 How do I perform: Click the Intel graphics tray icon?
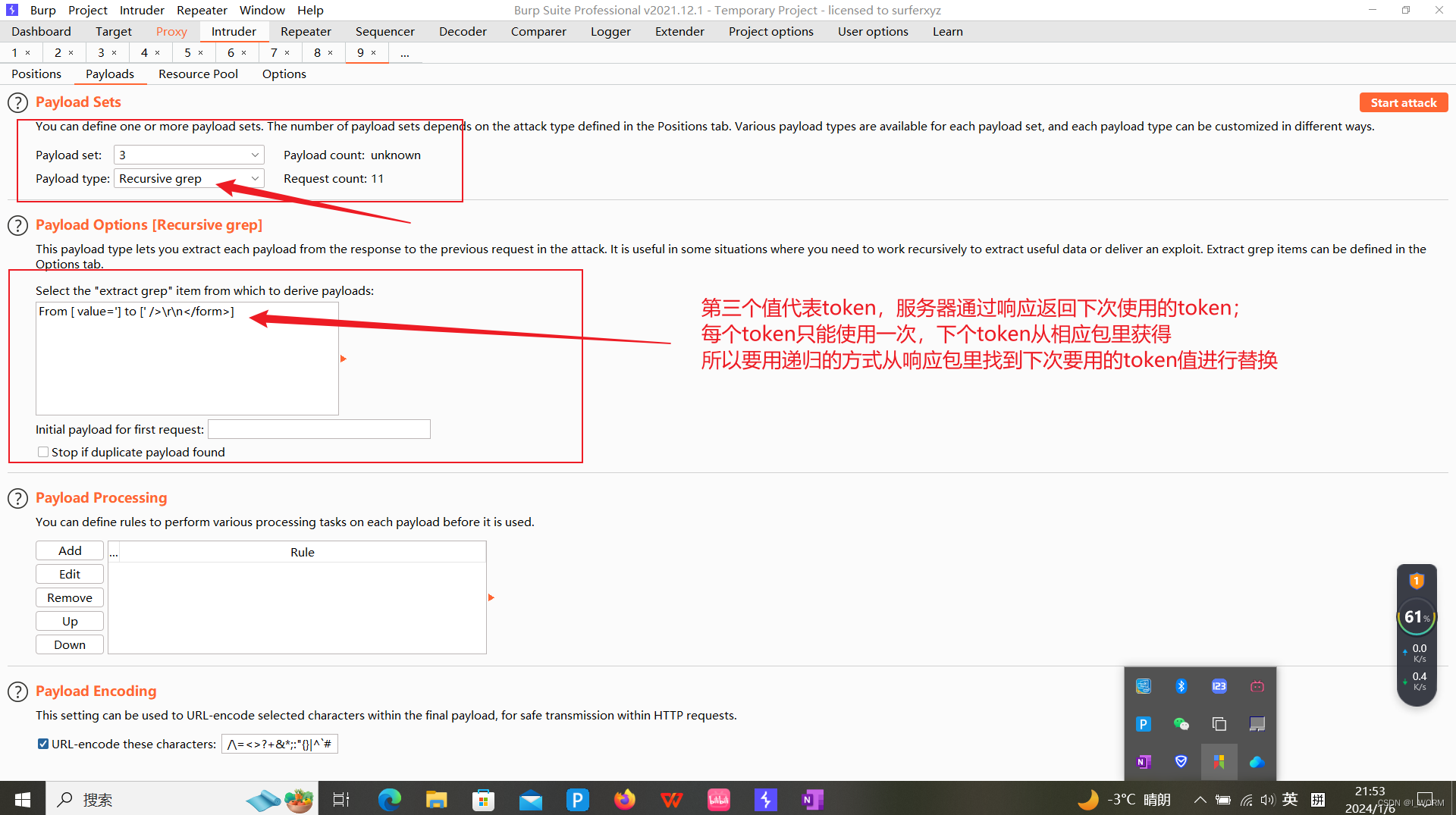[1144, 686]
